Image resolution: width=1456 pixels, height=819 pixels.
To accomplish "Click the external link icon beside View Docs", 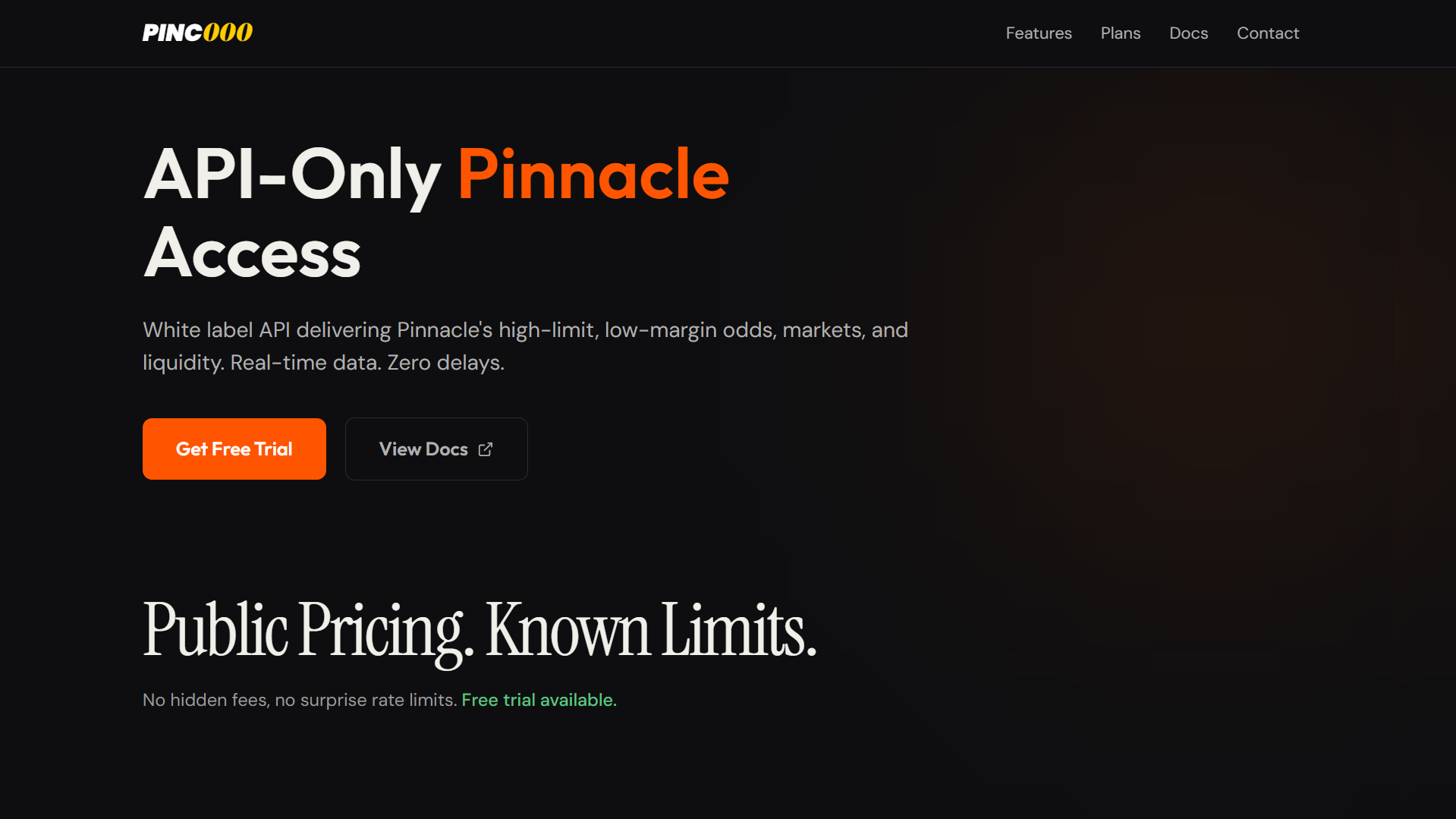I will click(x=486, y=449).
